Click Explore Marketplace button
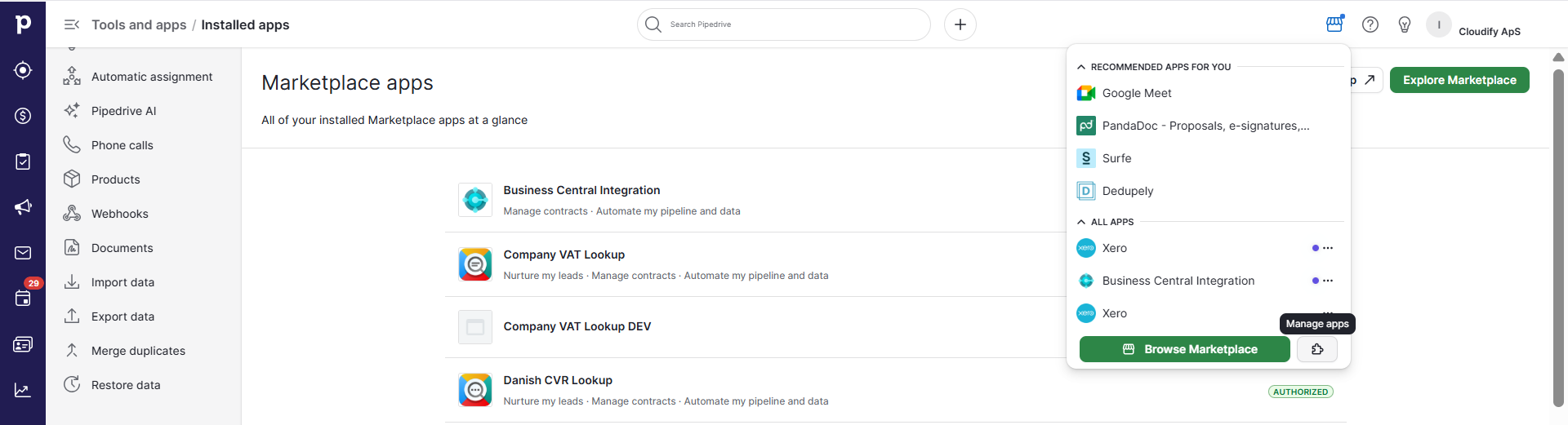The image size is (1568, 425). (1459, 80)
